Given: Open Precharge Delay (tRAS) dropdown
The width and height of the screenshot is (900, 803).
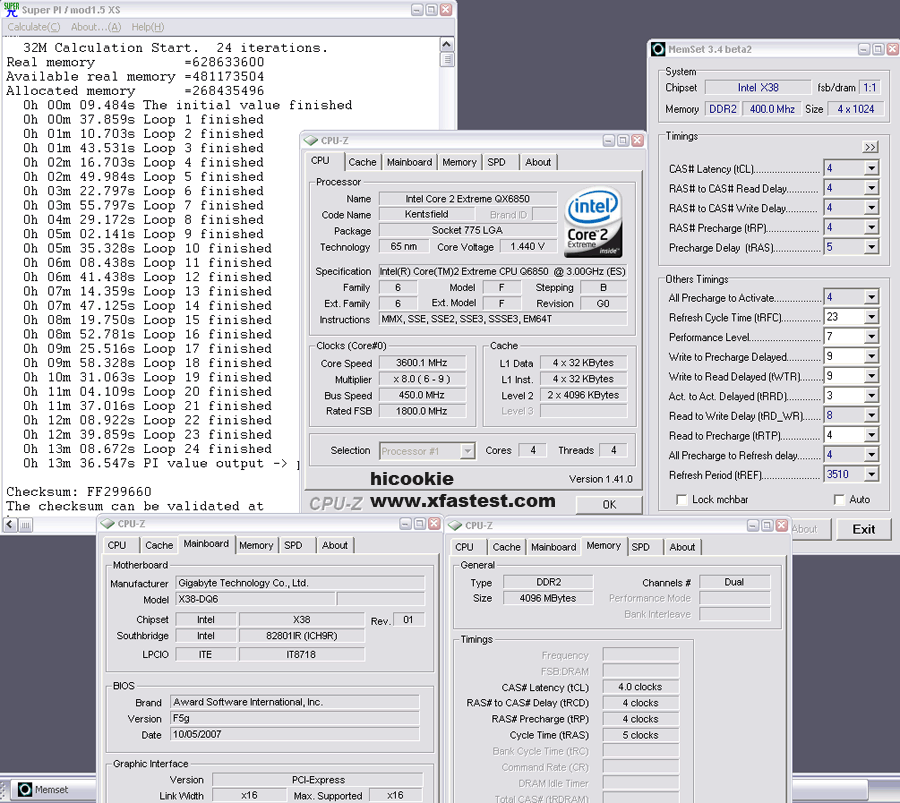Looking at the screenshot, I should click(871, 247).
